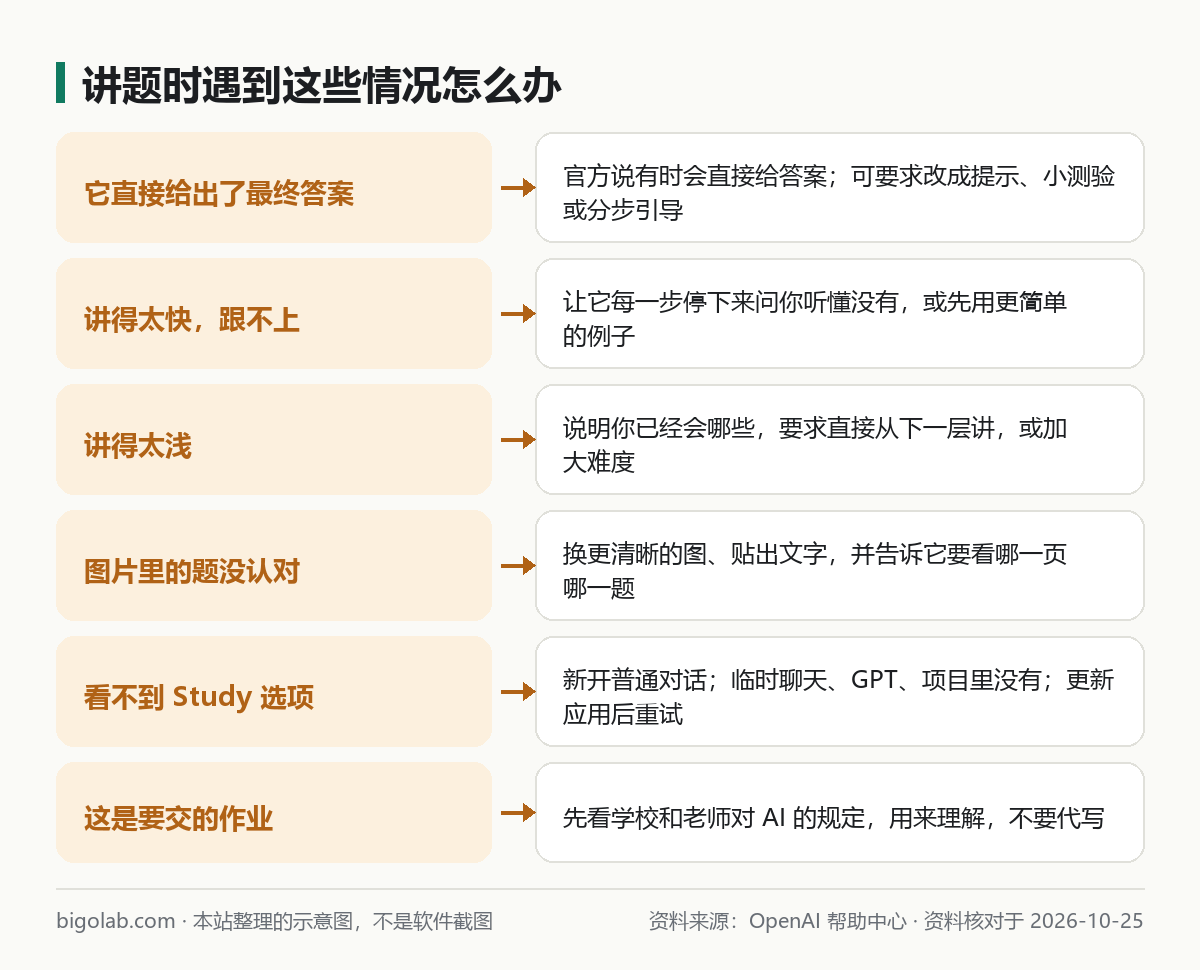Screen dimensions: 1200x970
Task: Select the card 它直接给出了最终答案
Action: pos(274,187)
